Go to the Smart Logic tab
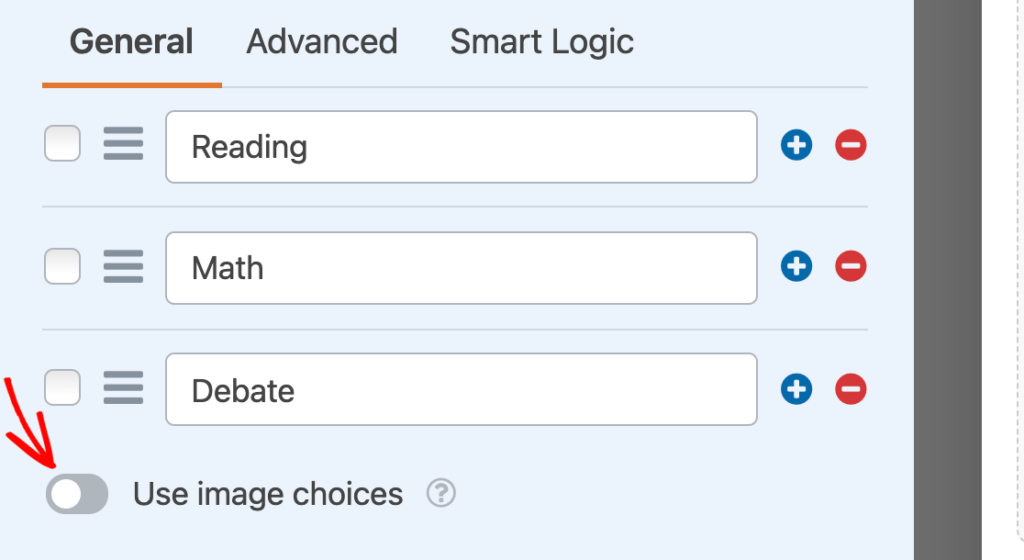Image resolution: width=1024 pixels, height=560 pixels. click(541, 42)
